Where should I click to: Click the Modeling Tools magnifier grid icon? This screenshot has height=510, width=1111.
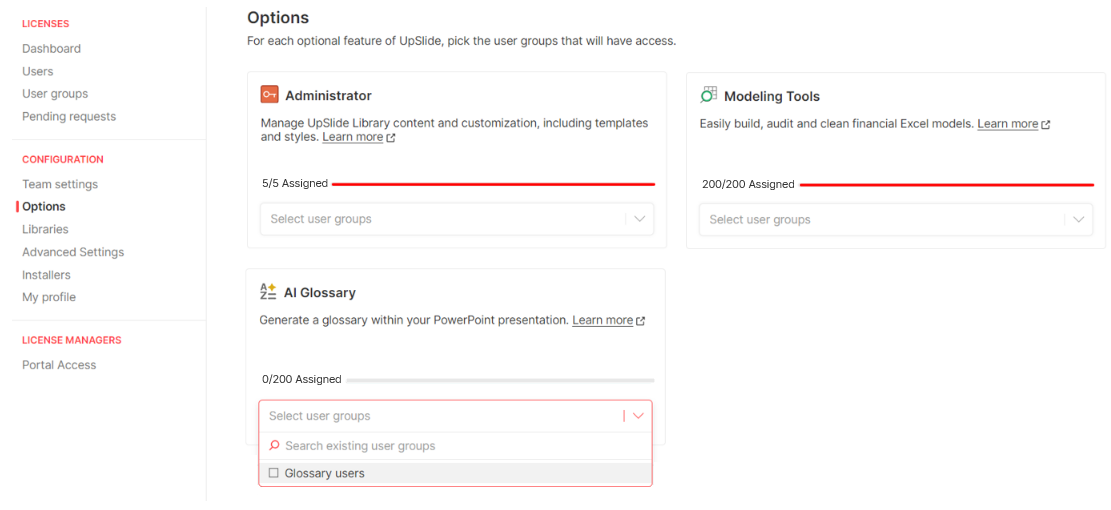[709, 95]
